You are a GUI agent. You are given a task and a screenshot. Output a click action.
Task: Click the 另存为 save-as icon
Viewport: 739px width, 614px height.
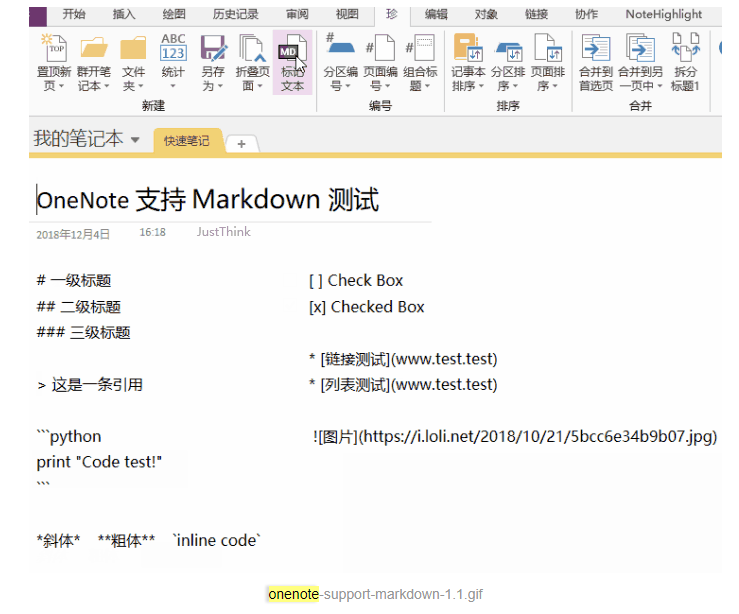(x=213, y=48)
